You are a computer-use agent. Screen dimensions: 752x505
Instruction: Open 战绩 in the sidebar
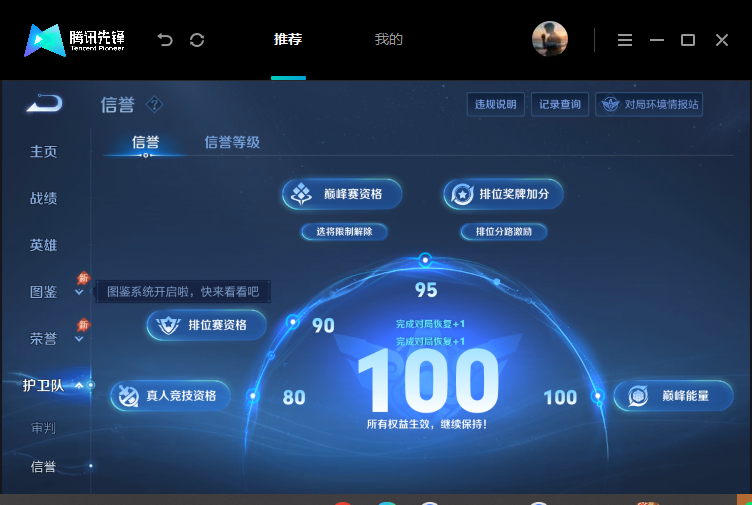pyautogui.click(x=43, y=198)
